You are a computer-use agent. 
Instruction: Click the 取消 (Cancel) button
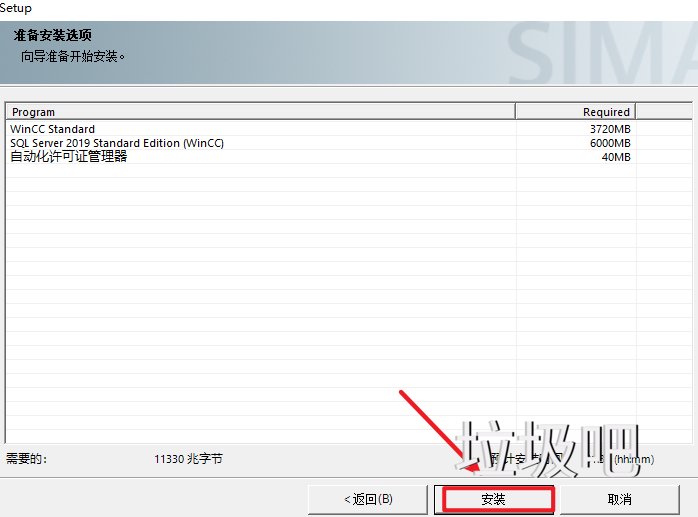(619, 498)
